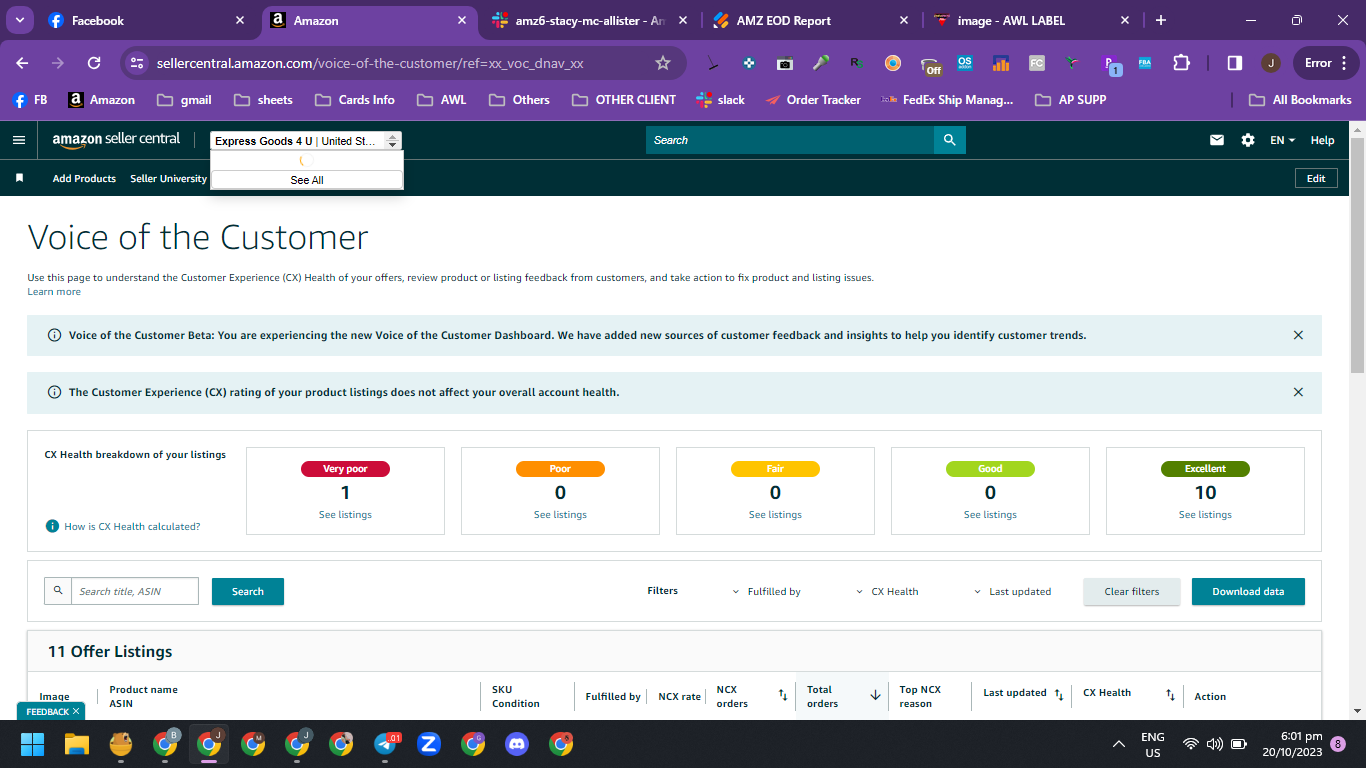Viewport: 1366px width, 768px height.
Task: Click How is CX Health calculated link
Action: click(132, 526)
